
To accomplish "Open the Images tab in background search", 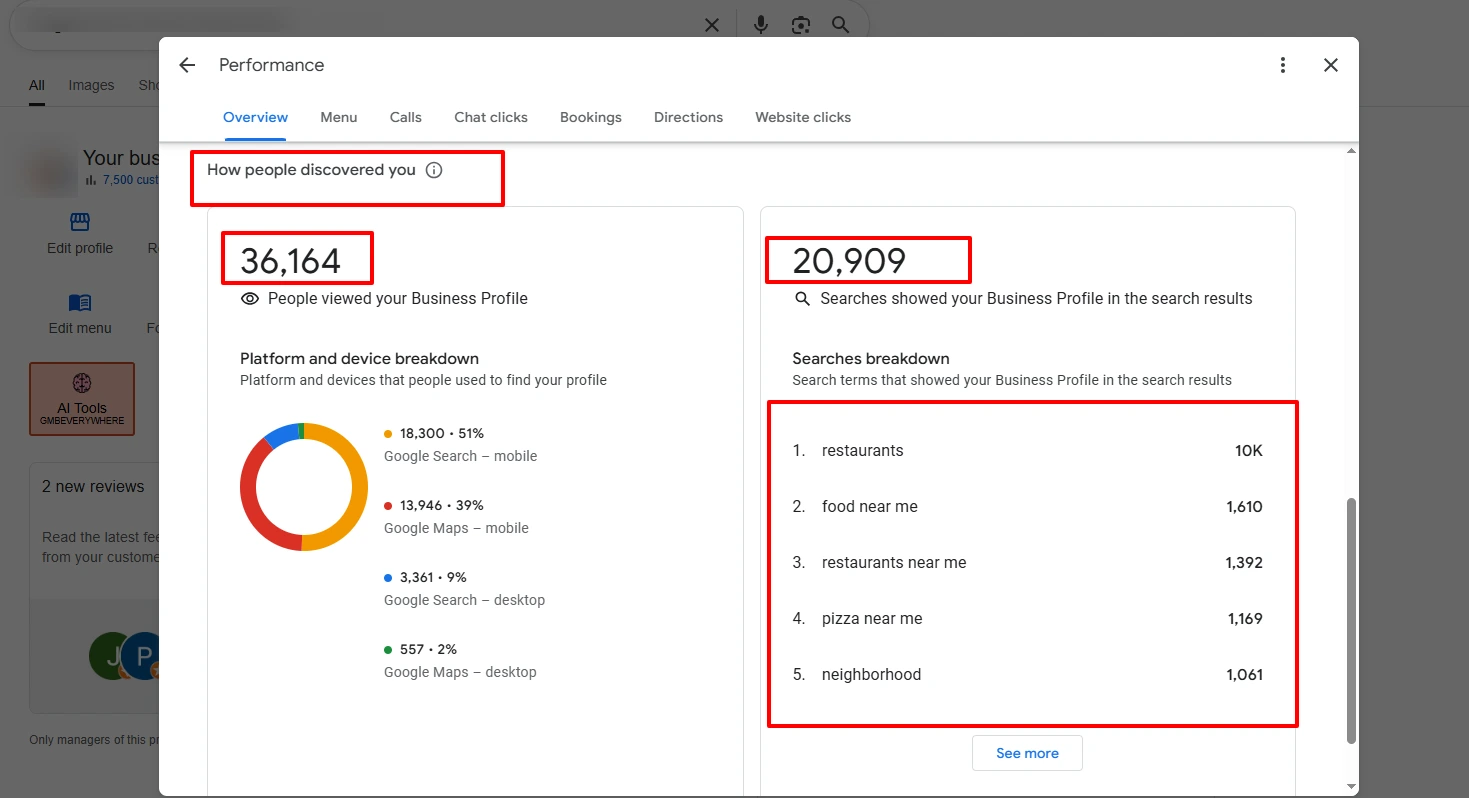I will 91,85.
